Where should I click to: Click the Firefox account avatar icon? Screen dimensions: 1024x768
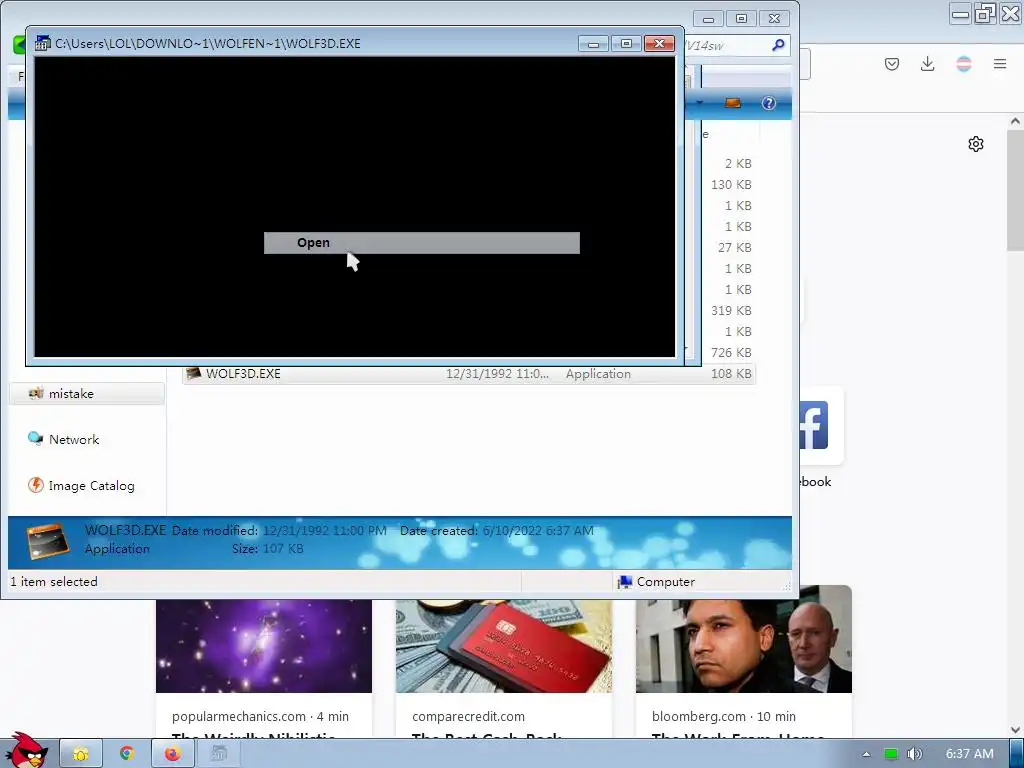point(964,64)
